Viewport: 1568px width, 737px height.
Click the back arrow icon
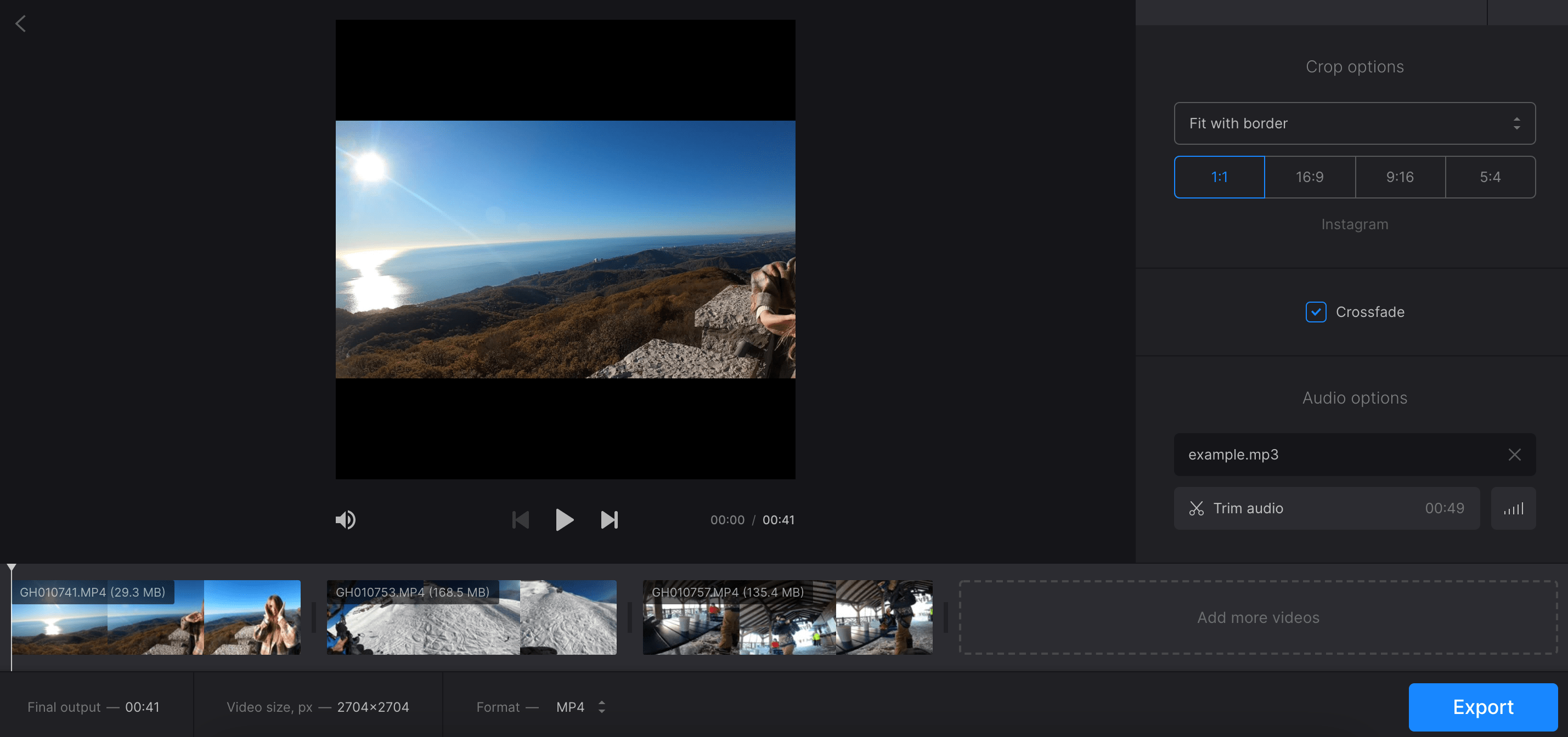click(21, 24)
